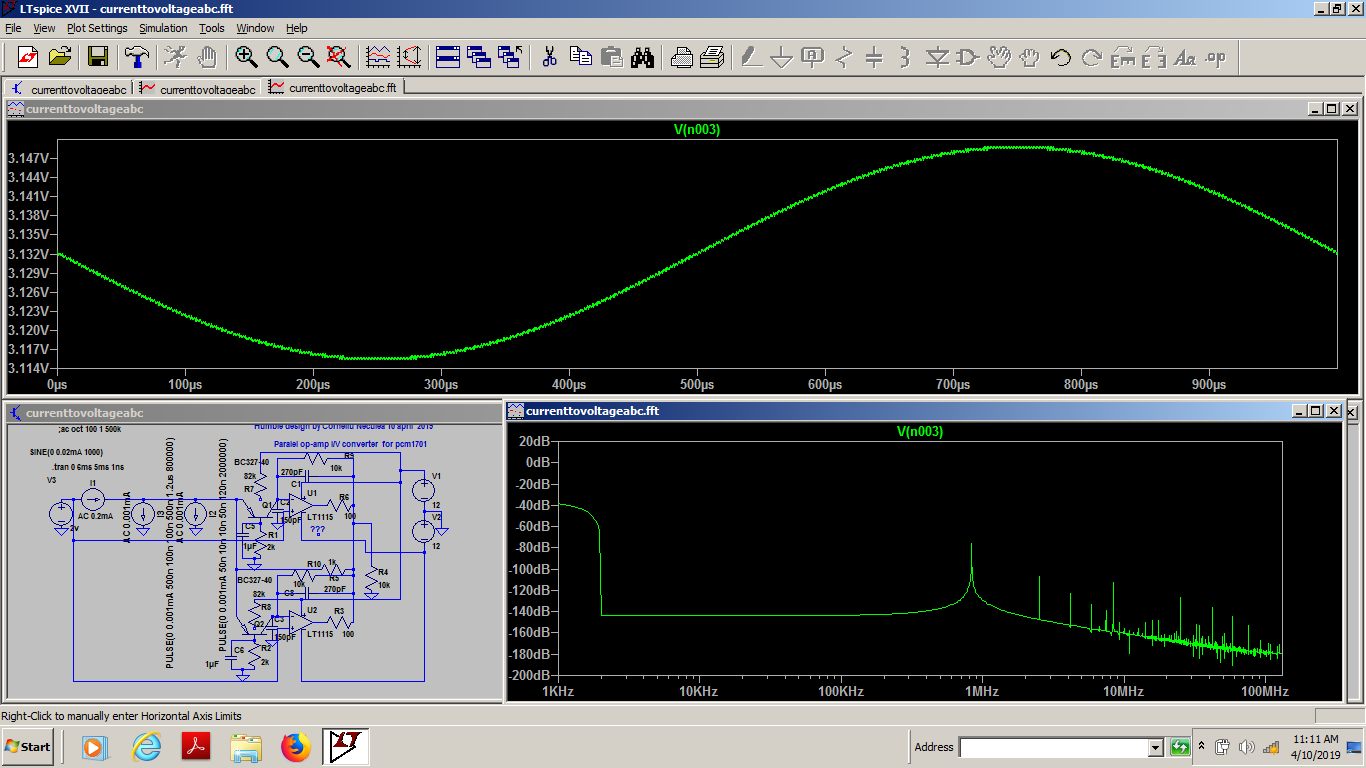Click the Start button
1366x768 pixels.
point(29,746)
